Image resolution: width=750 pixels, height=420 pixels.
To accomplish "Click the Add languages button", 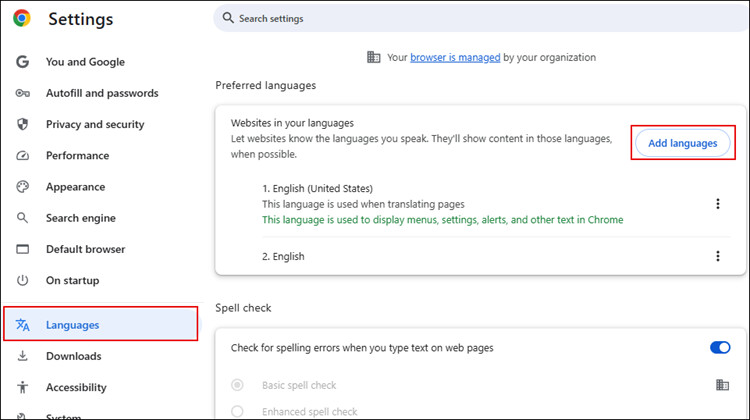I will tap(682, 143).
